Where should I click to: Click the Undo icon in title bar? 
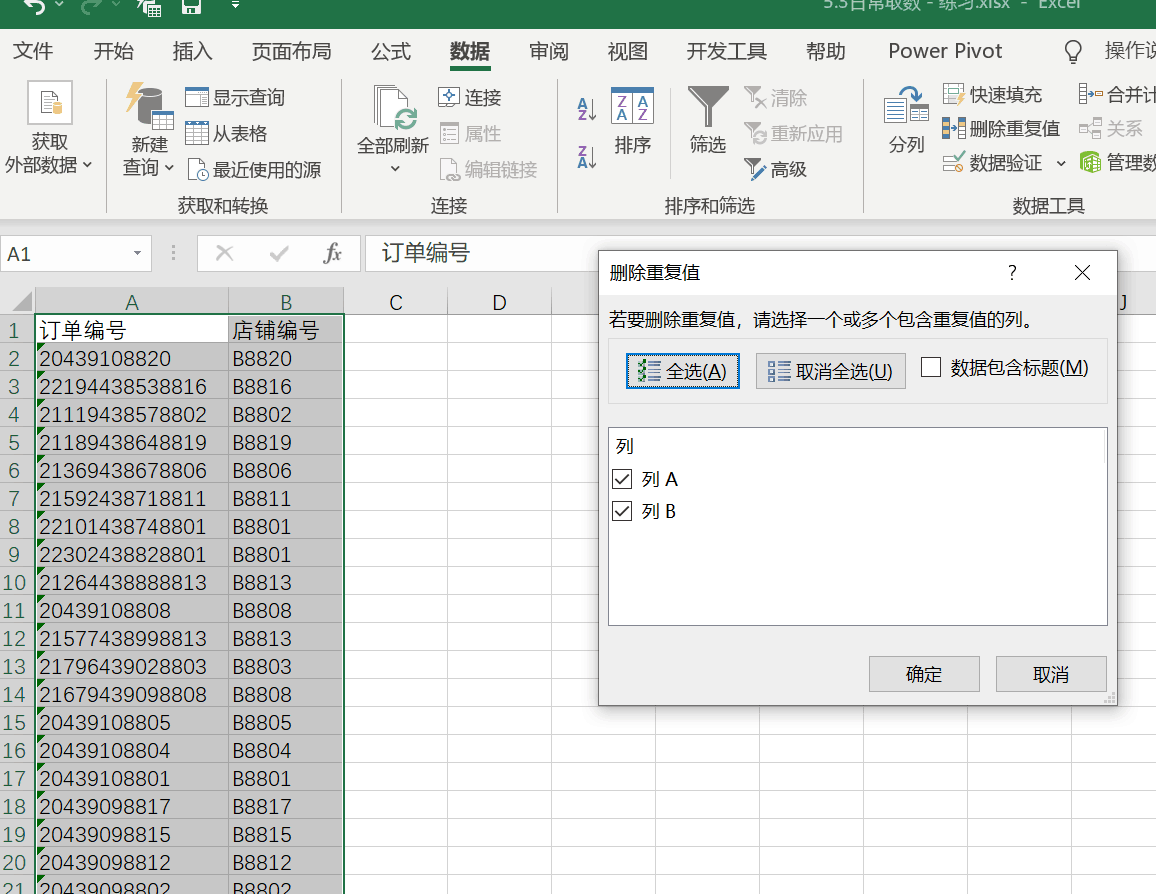click(x=34, y=7)
